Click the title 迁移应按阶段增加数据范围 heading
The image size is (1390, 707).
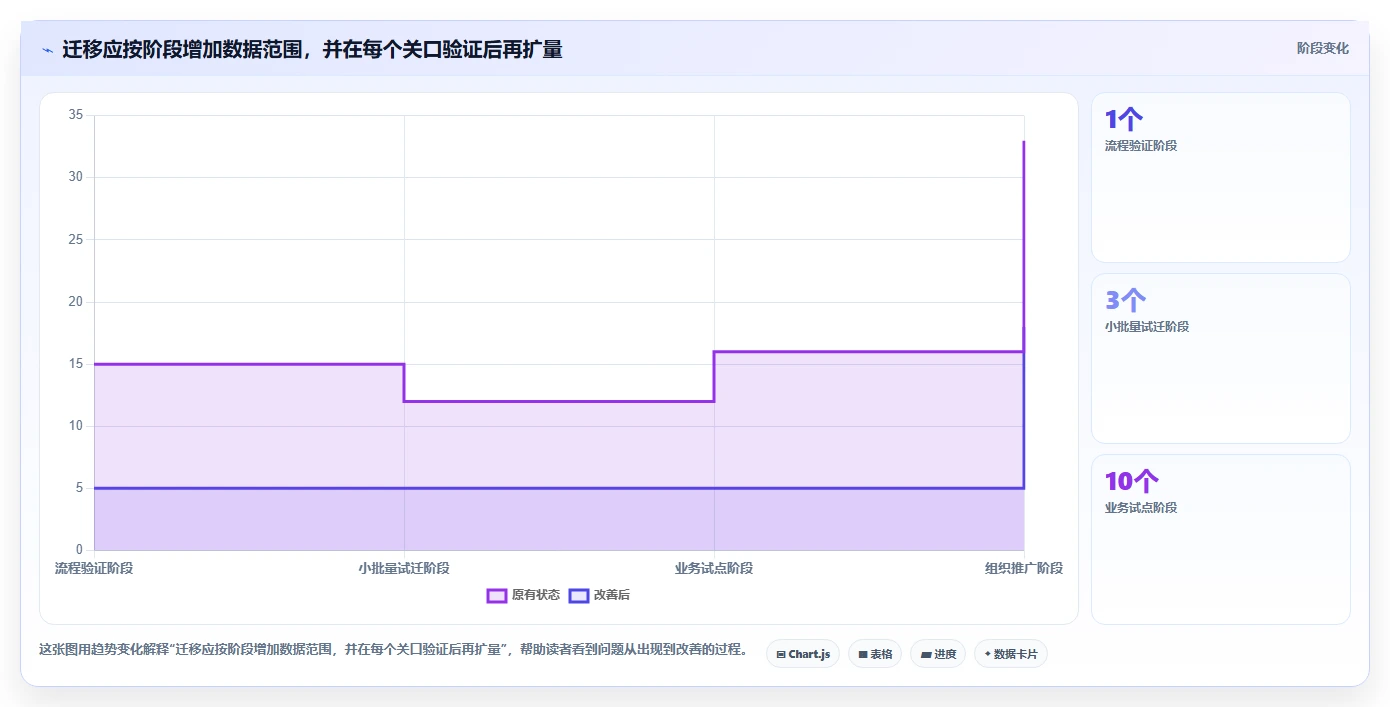[x=312, y=49]
